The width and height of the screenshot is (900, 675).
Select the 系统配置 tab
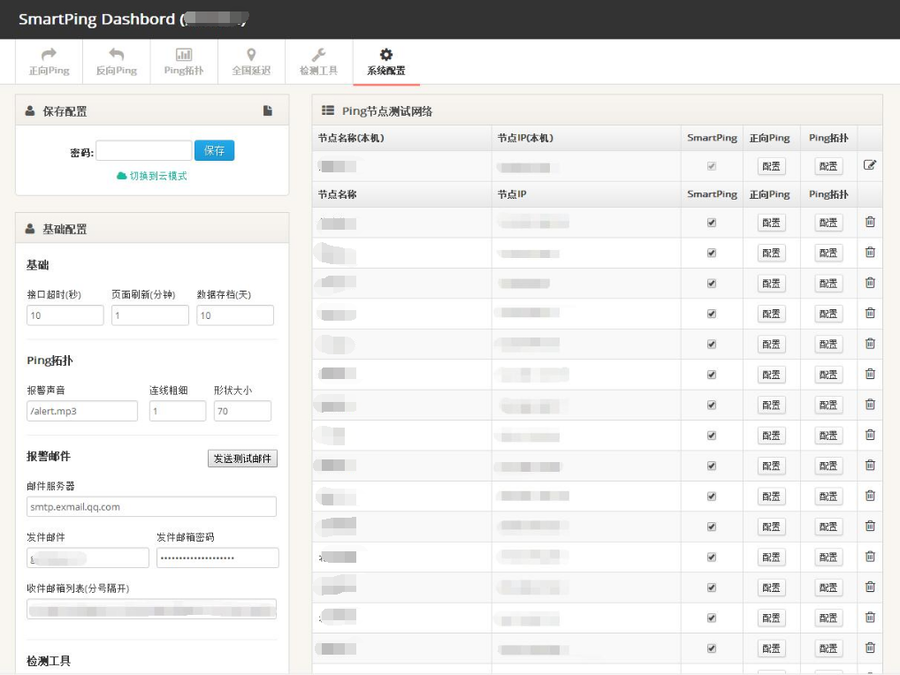click(x=386, y=62)
